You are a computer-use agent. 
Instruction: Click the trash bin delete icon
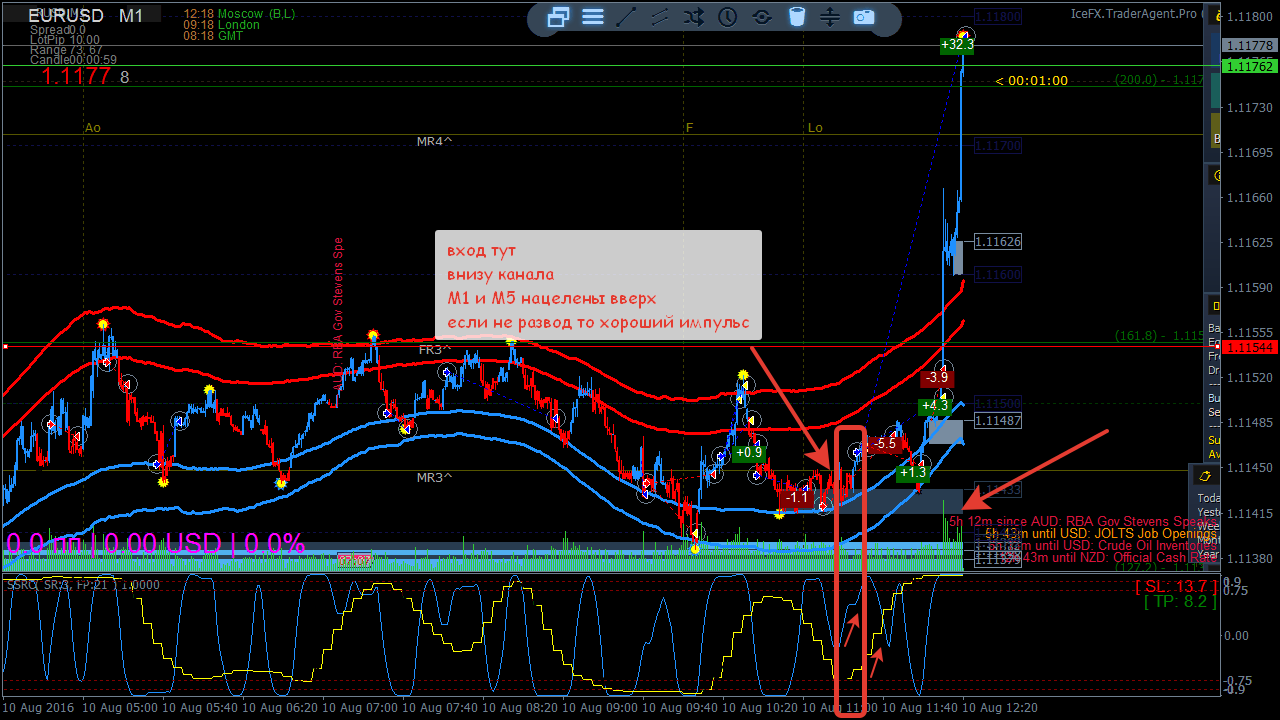(x=797, y=17)
